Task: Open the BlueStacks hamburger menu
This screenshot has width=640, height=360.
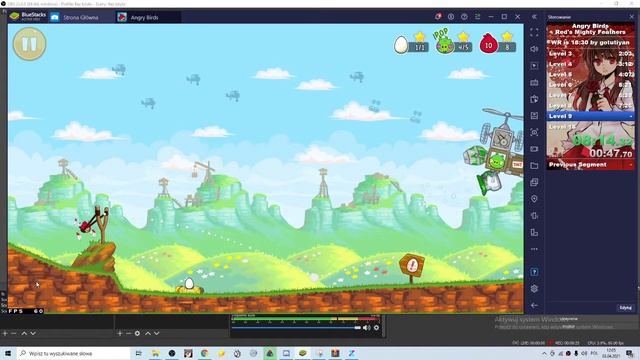Action: pyautogui.click(x=478, y=17)
